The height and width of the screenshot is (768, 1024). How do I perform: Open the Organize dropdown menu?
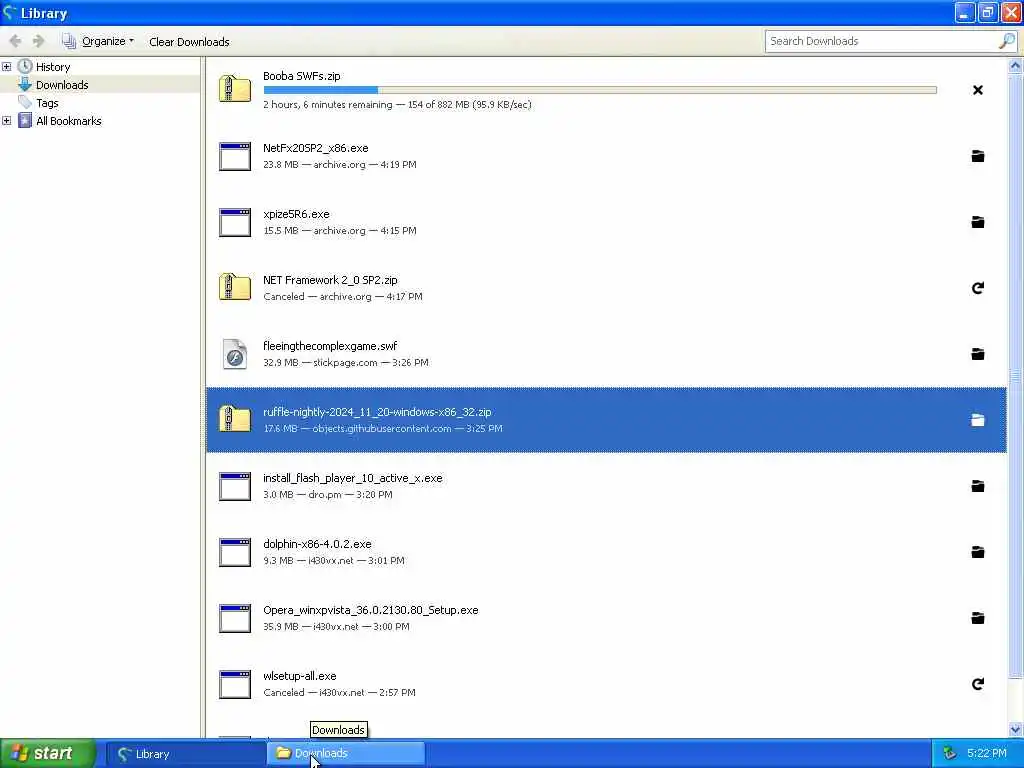coord(98,41)
